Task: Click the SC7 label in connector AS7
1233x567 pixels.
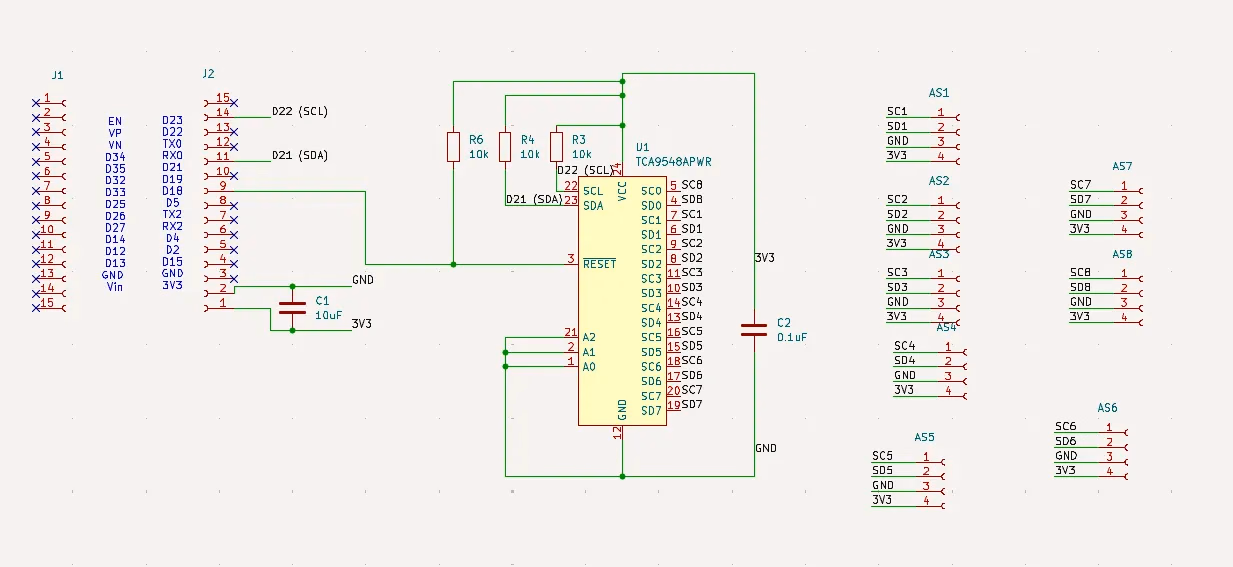Action: coord(1080,185)
